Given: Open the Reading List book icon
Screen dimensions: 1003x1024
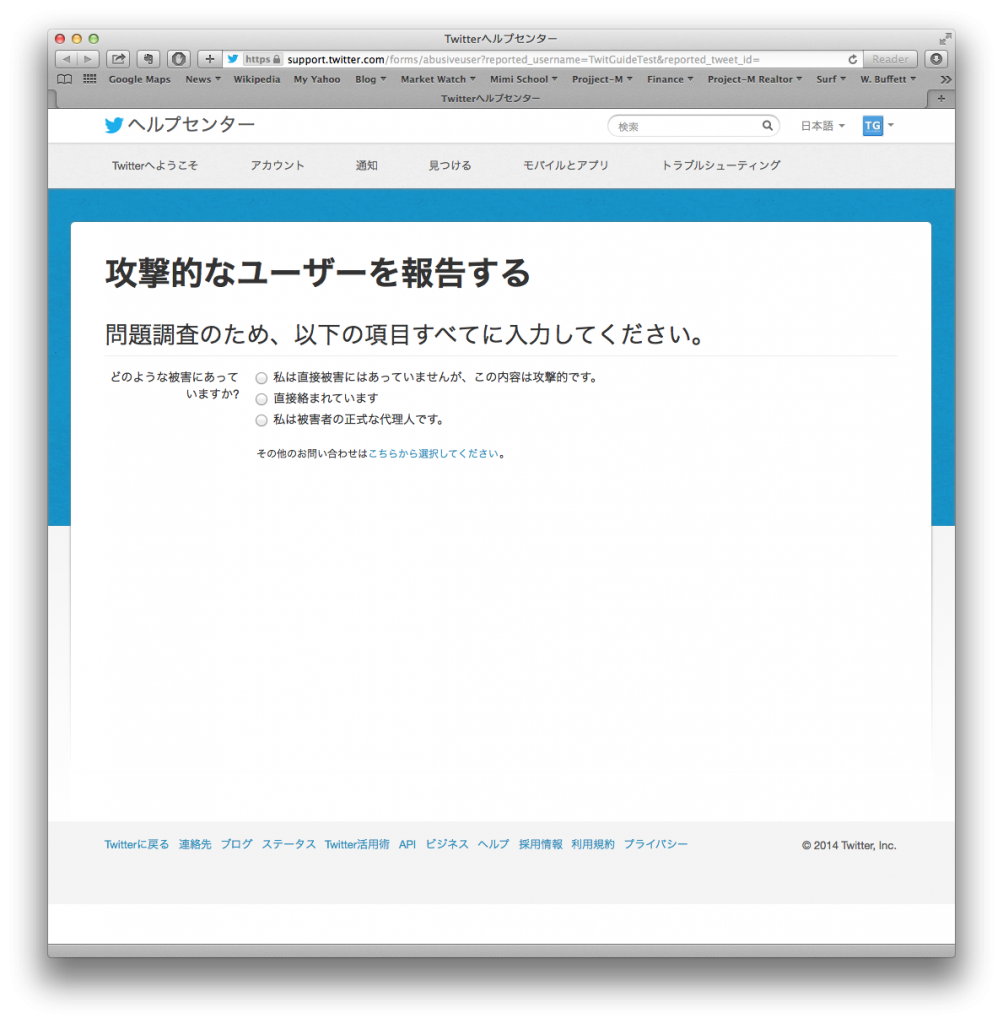Looking at the screenshot, I should (x=65, y=79).
